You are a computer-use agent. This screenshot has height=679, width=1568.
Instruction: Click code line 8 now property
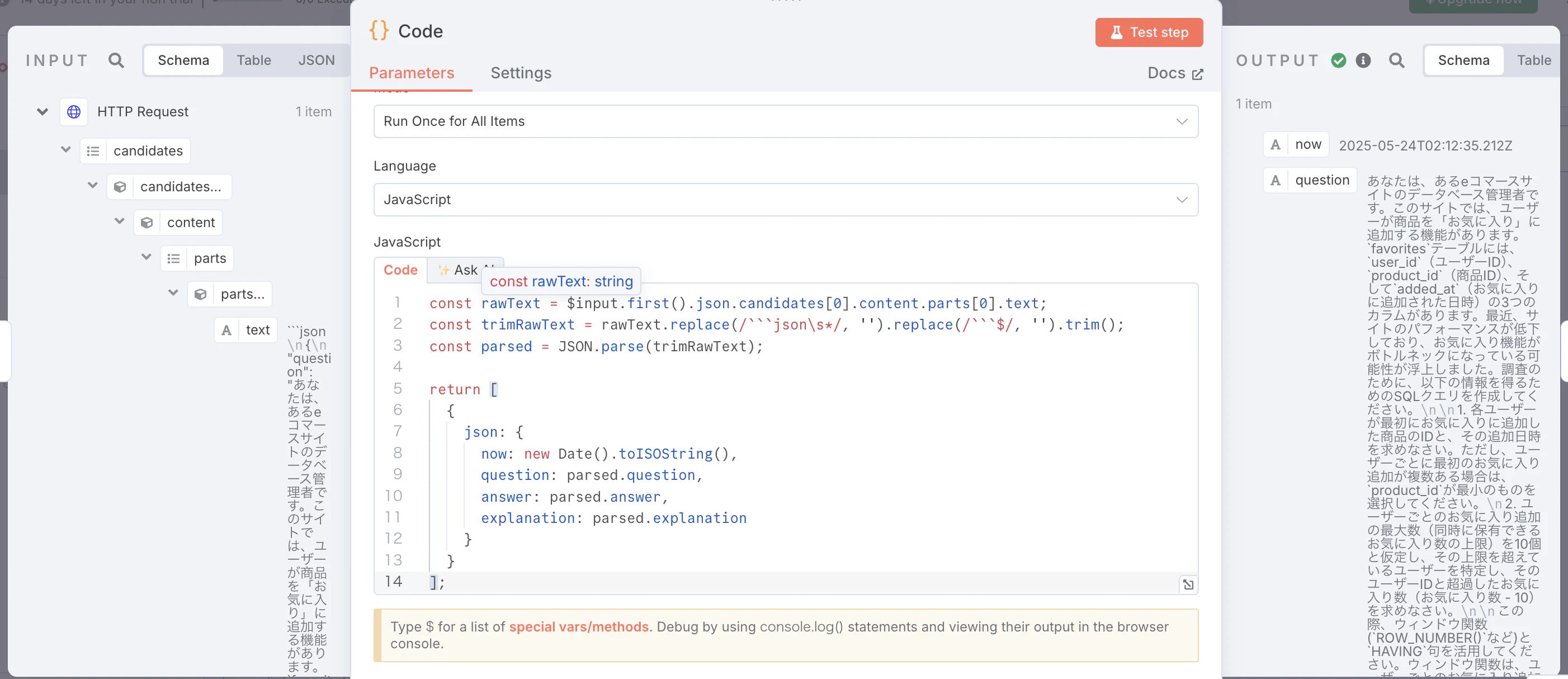609,454
